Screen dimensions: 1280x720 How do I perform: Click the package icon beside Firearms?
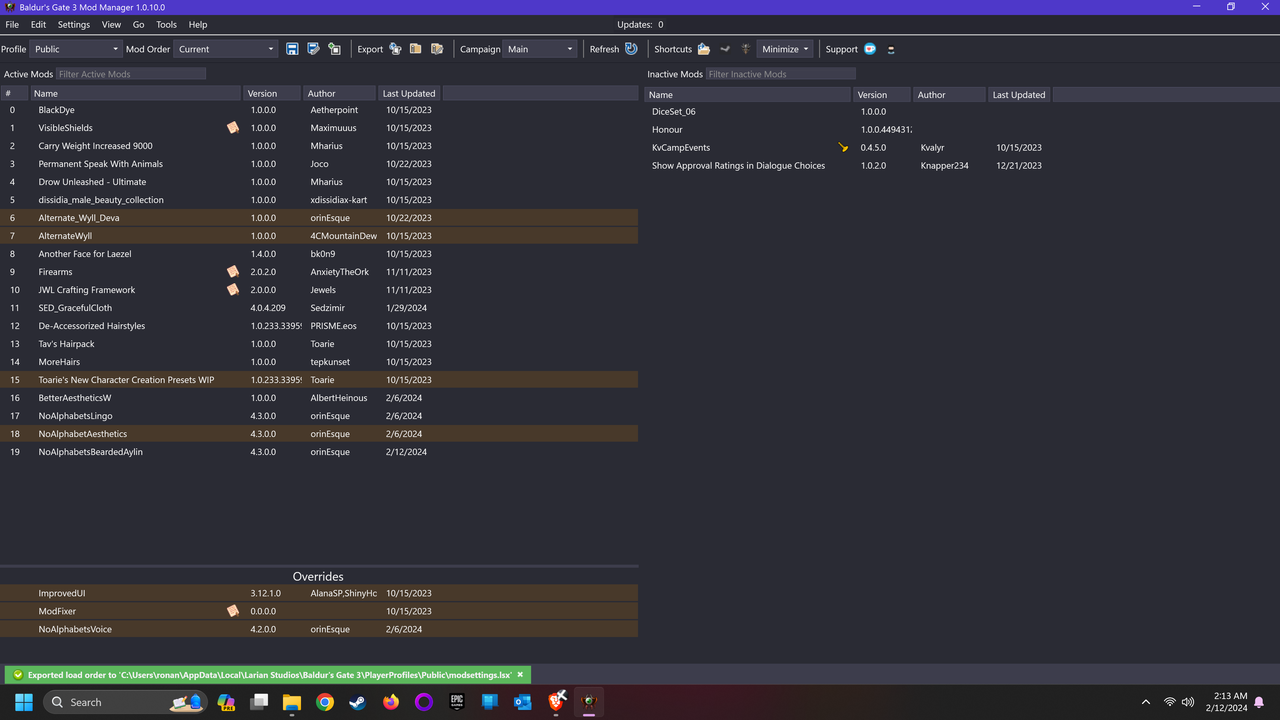[x=232, y=271]
